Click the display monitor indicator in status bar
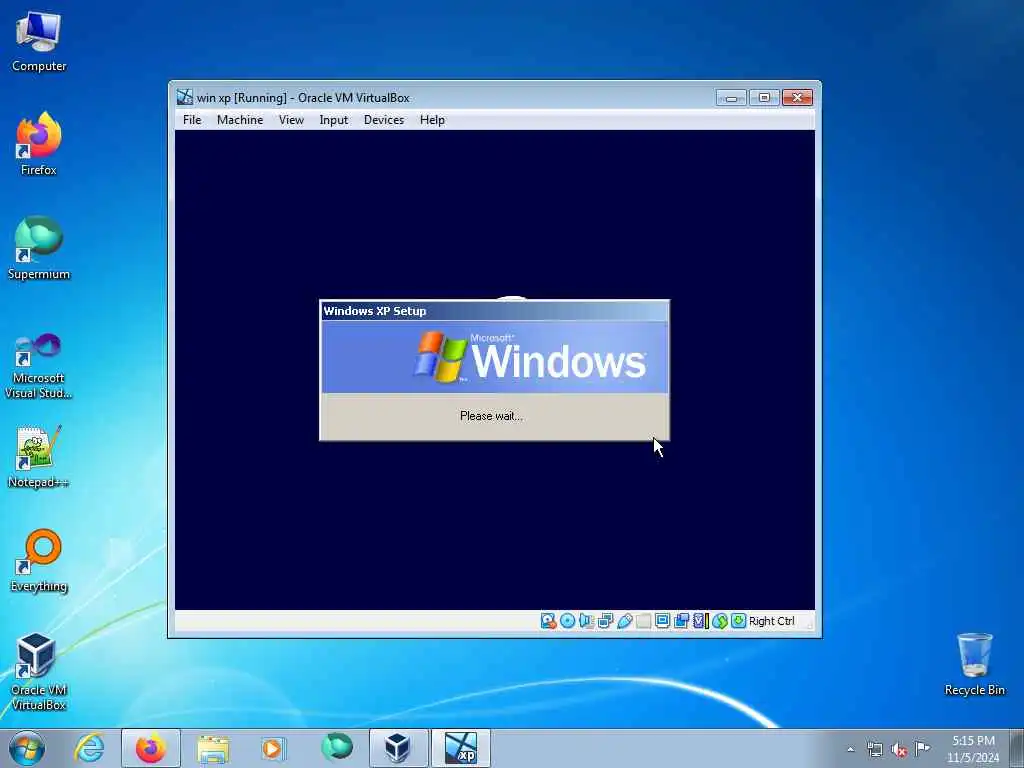This screenshot has height=768, width=1024. [662, 621]
